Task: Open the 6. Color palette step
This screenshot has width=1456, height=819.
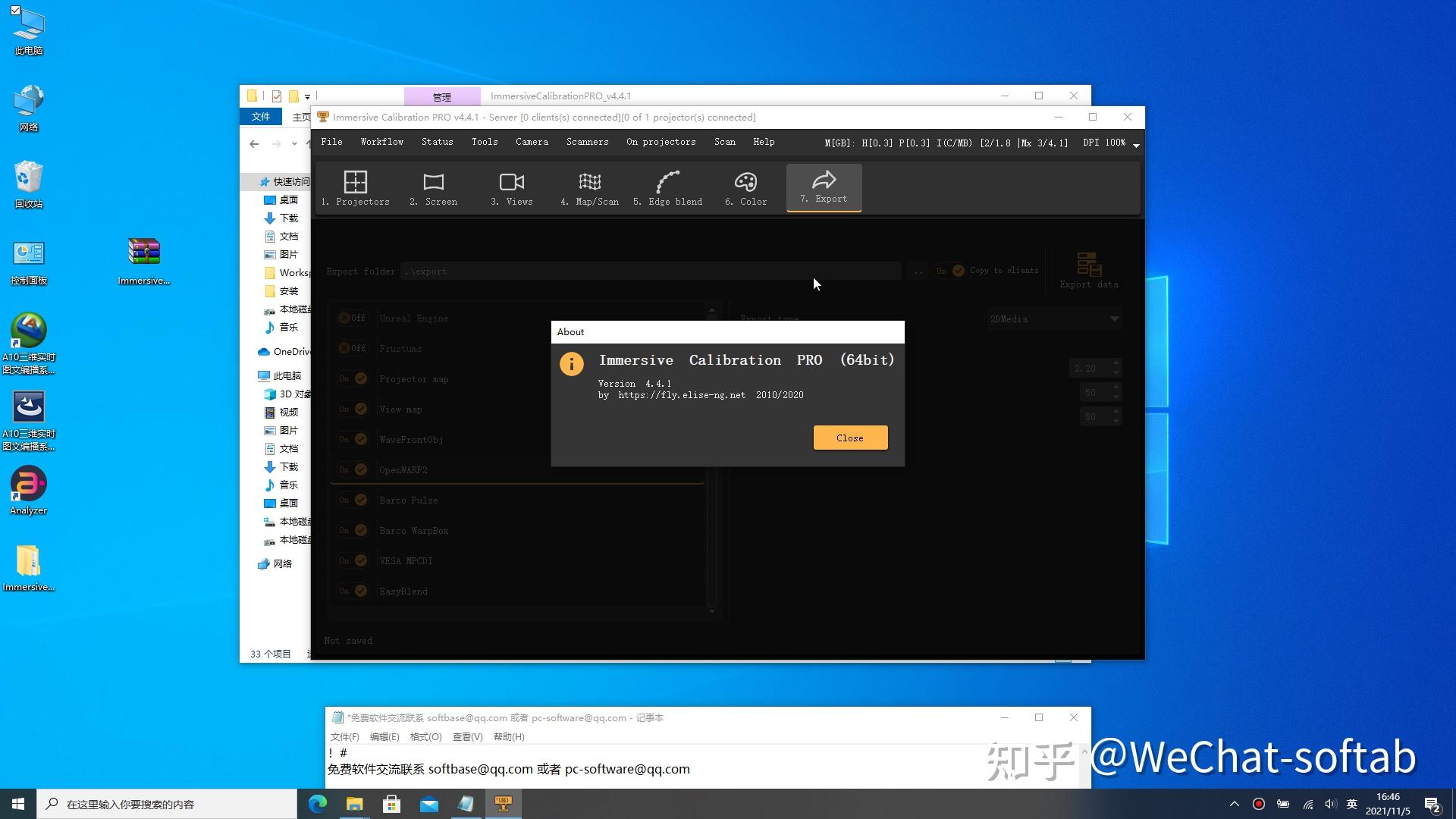Action: click(745, 188)
